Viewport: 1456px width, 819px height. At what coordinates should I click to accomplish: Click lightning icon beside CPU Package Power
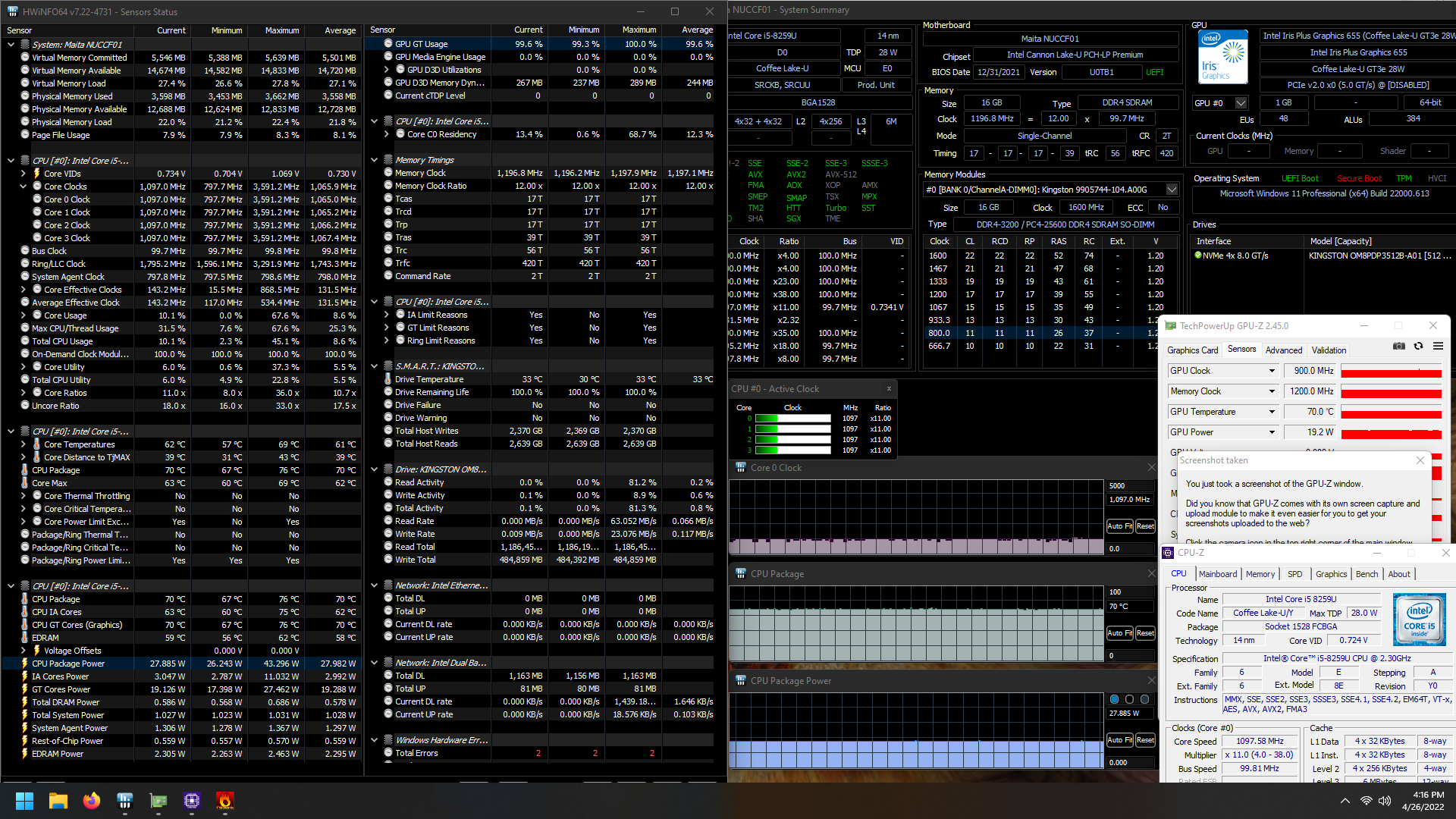point(24,664)
